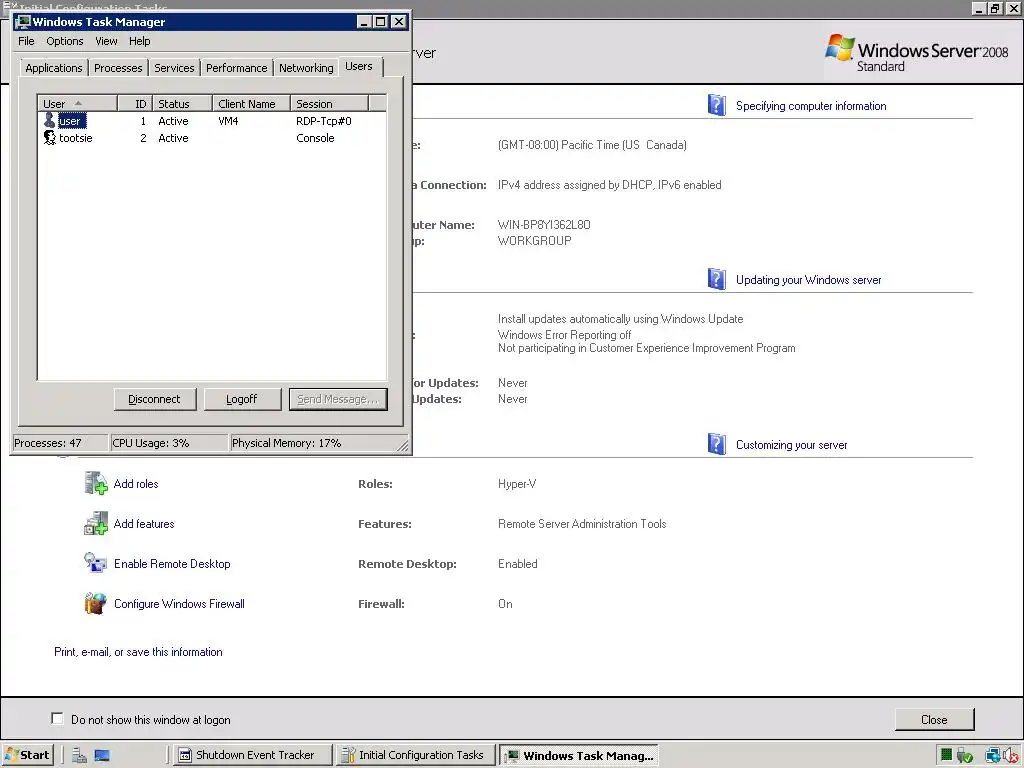1024x768 pixels.
Task: Click the help icon beside Customizing your server
Action: 716,444
